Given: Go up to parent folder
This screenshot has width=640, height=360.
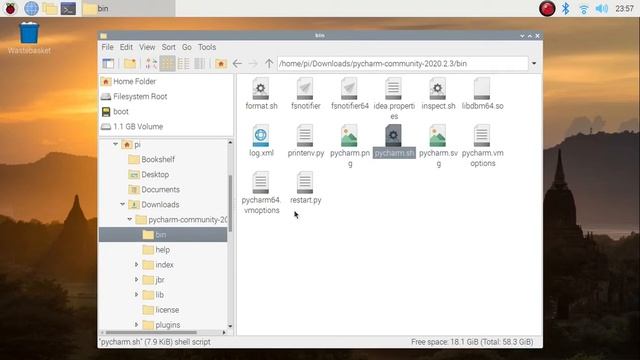Looking at the screenshot, I should pos(269,63).
